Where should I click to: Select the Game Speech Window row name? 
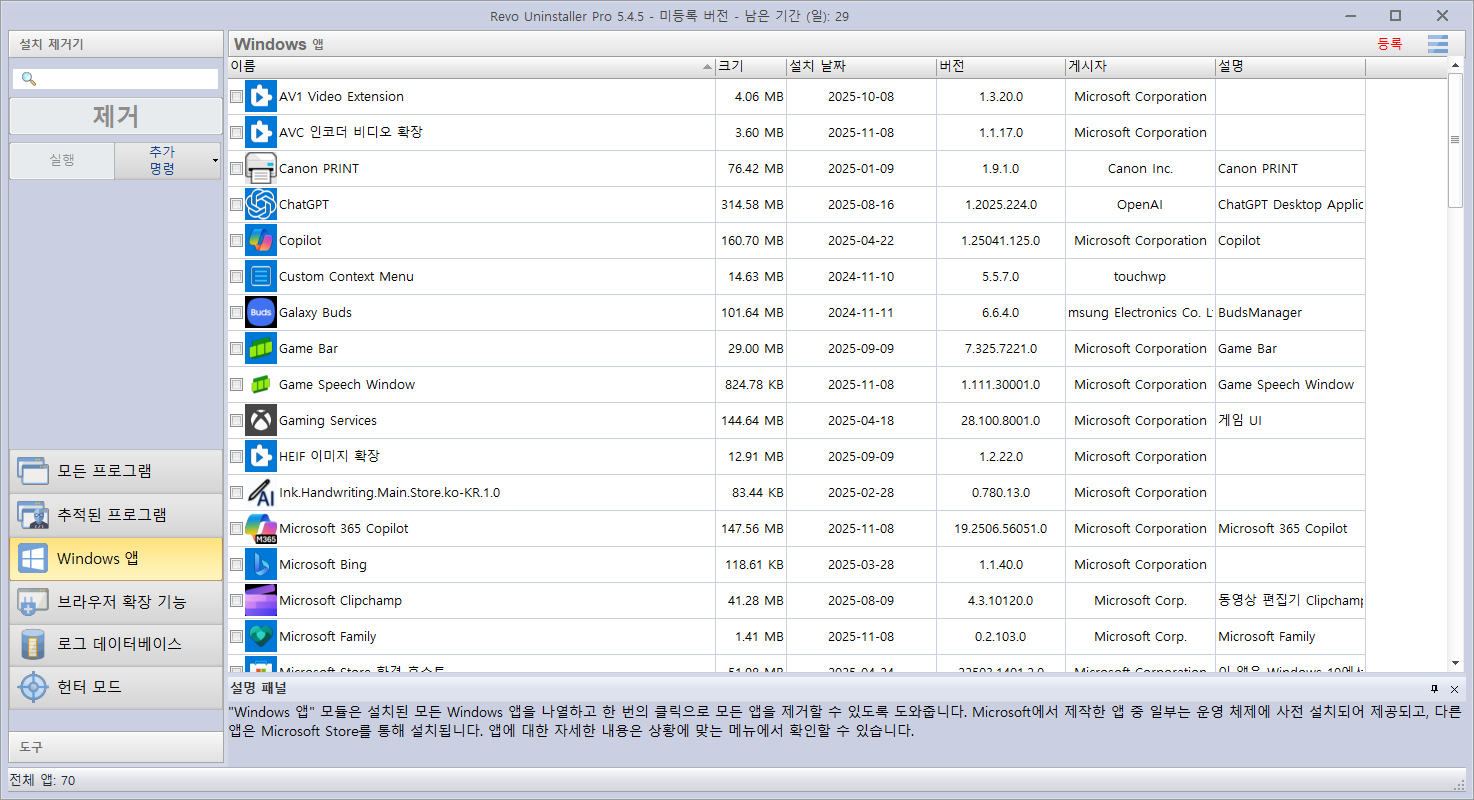point(347,385)
